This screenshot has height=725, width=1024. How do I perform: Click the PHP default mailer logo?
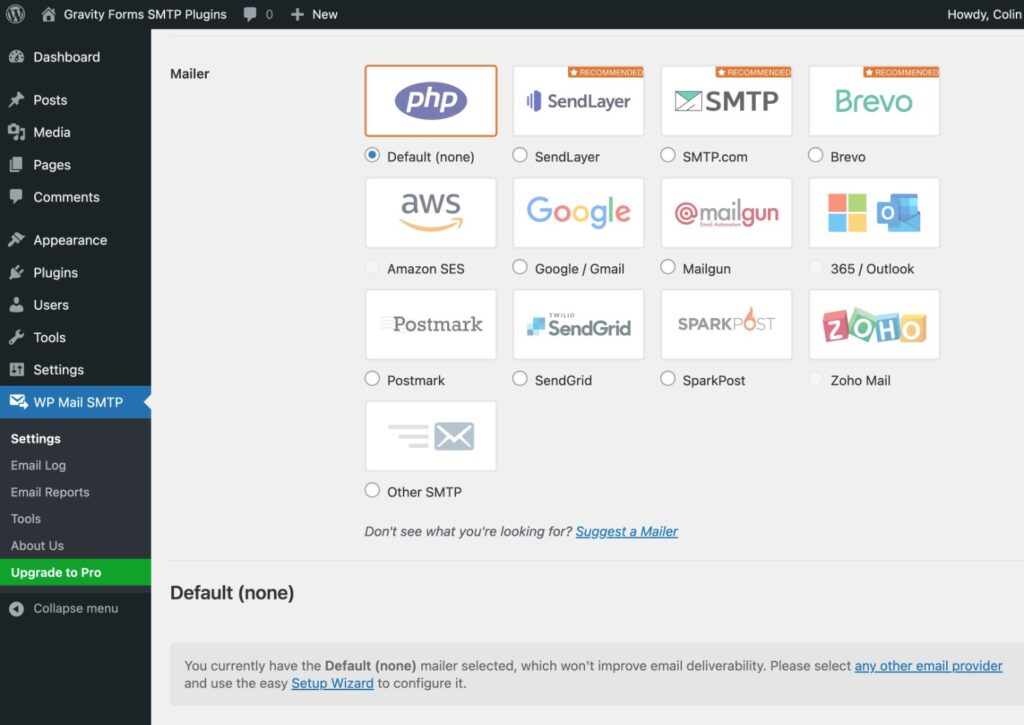click(x=430, y=100)
